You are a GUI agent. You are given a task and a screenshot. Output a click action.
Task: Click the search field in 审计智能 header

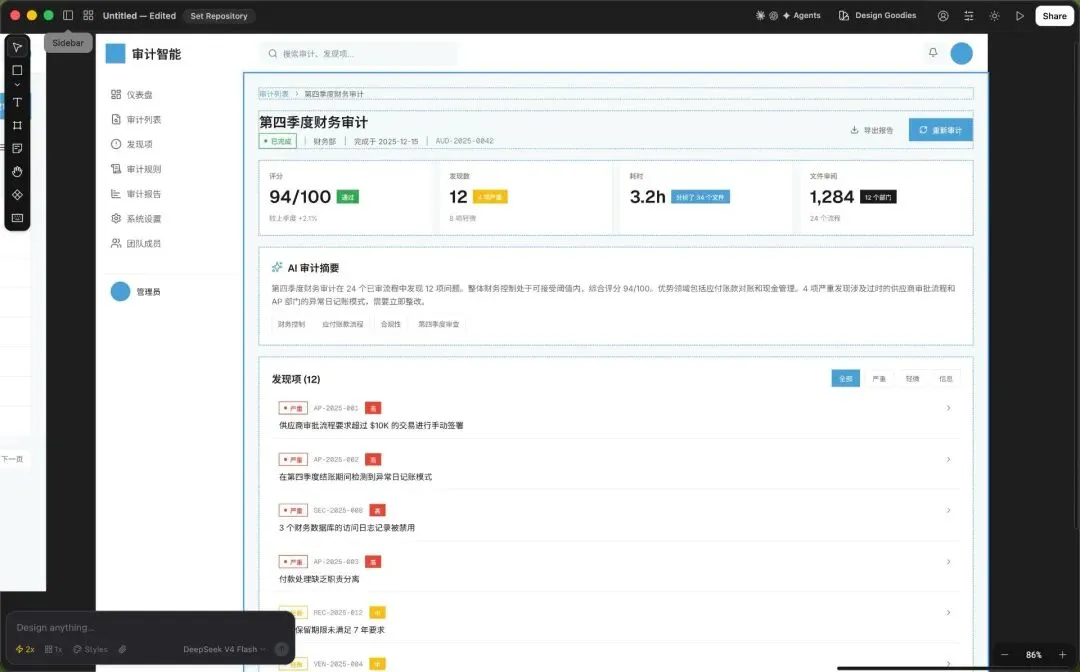pyautogui.click(x=358, y=54)
